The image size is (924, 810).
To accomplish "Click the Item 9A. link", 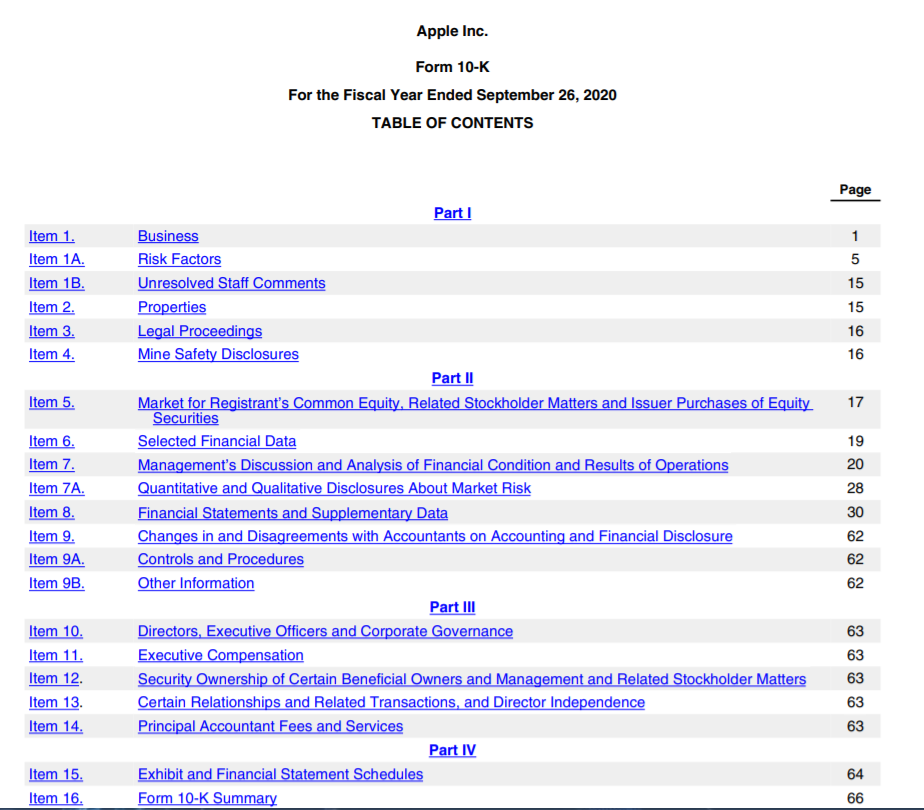I will (x=57, y=559).
